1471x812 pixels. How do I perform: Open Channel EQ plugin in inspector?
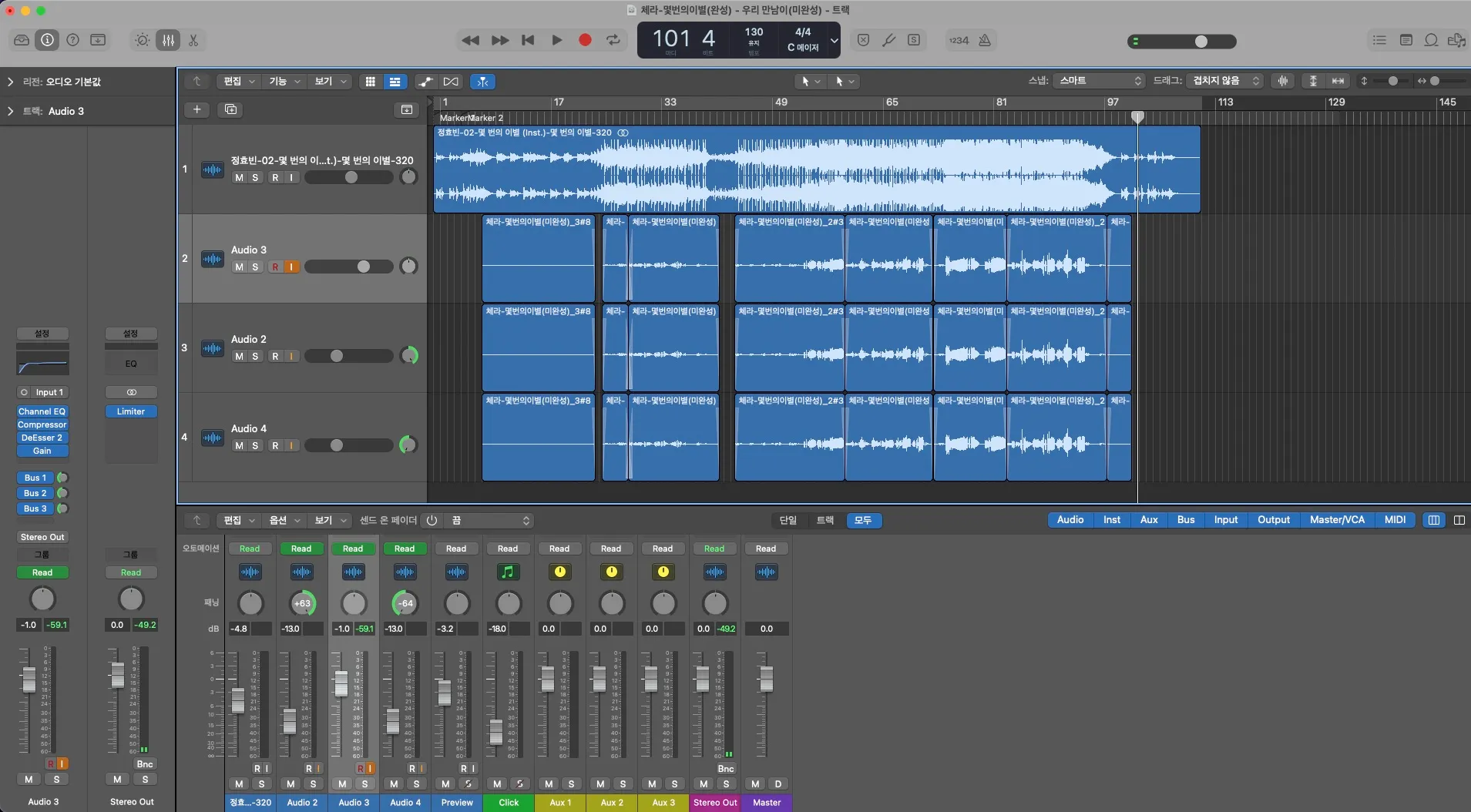point(42,411)
